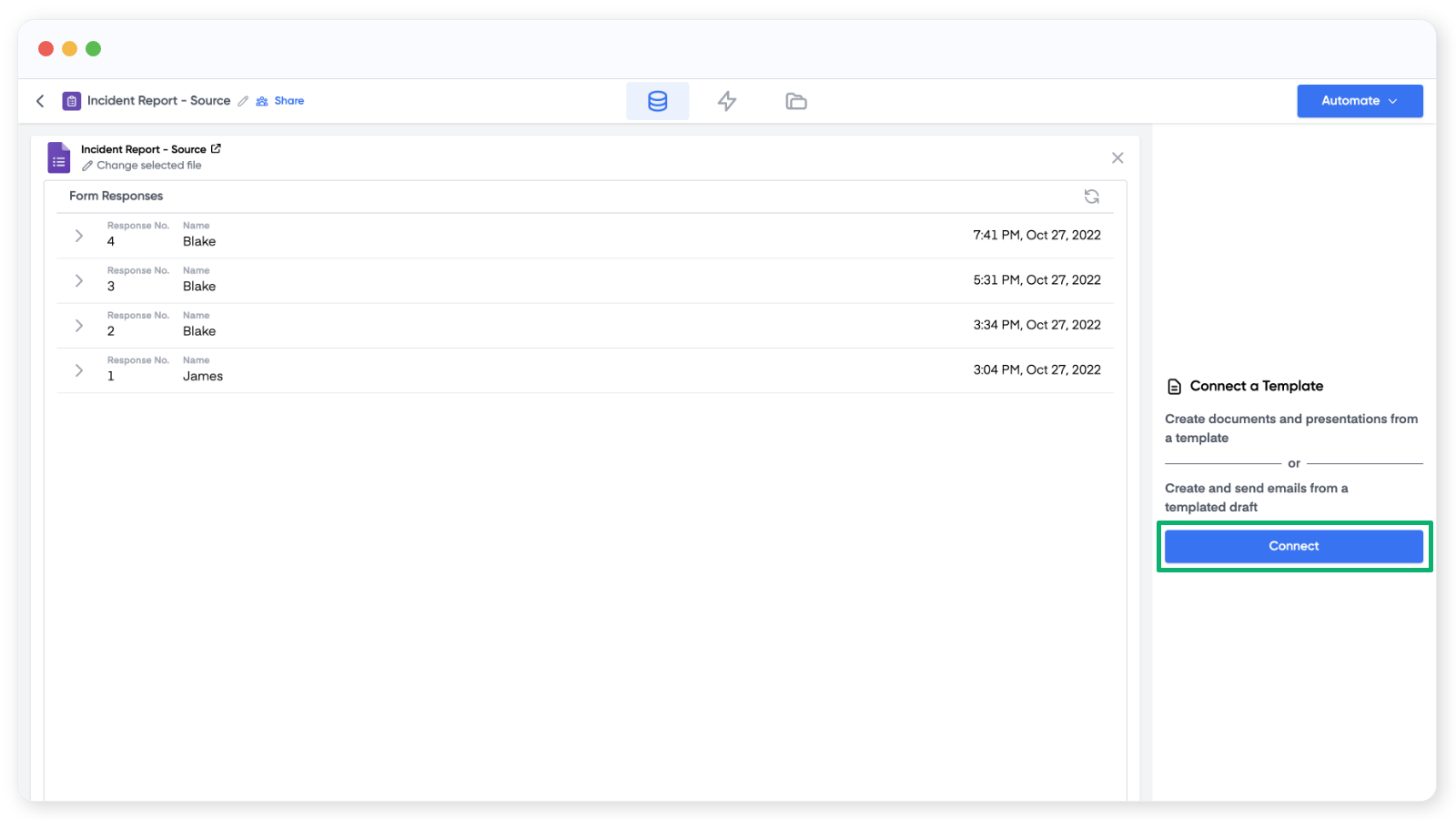Click the back arrow icon
The height and width of the screenshot is (819, 1456).
[x=40, y=101]
